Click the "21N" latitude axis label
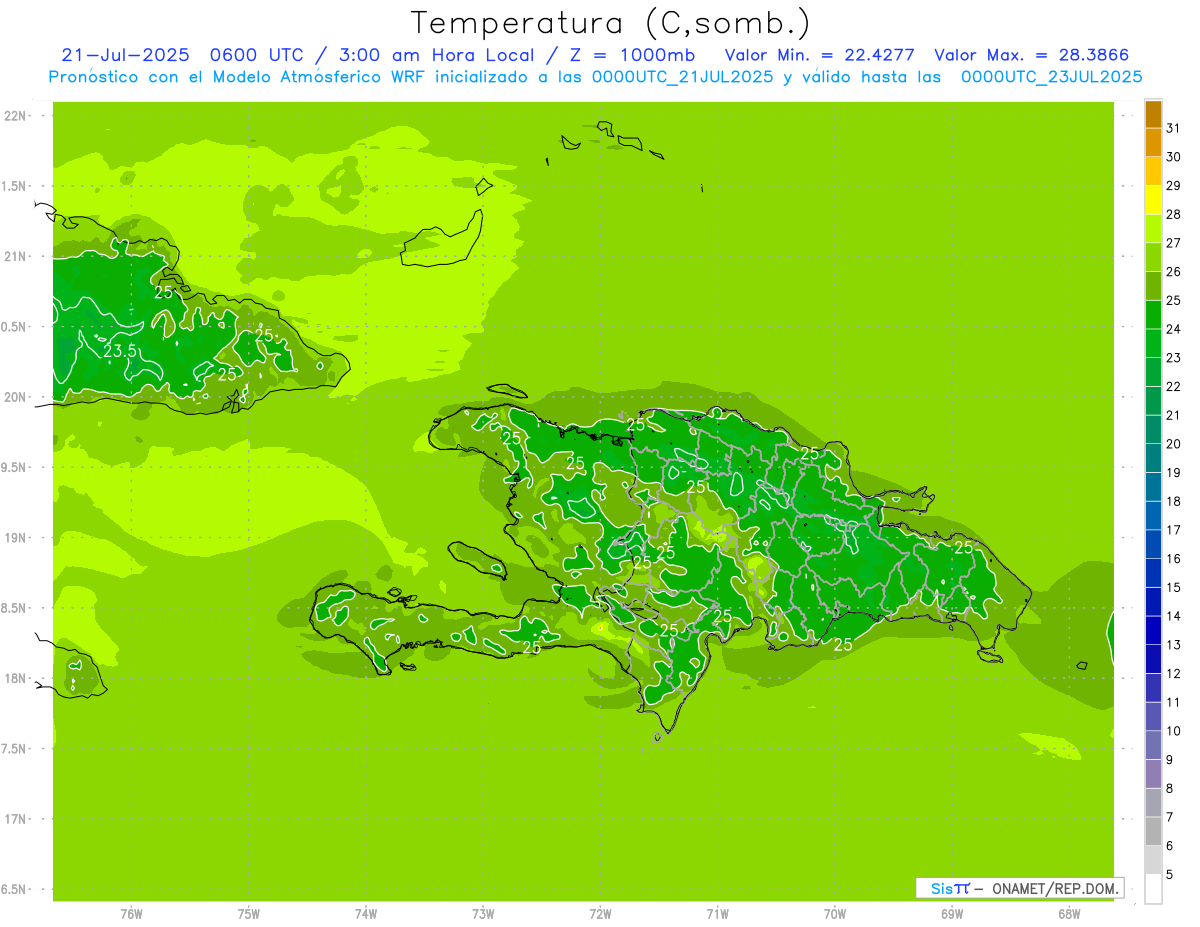The width and height of the screenshot is (1200, 927). 17,257
